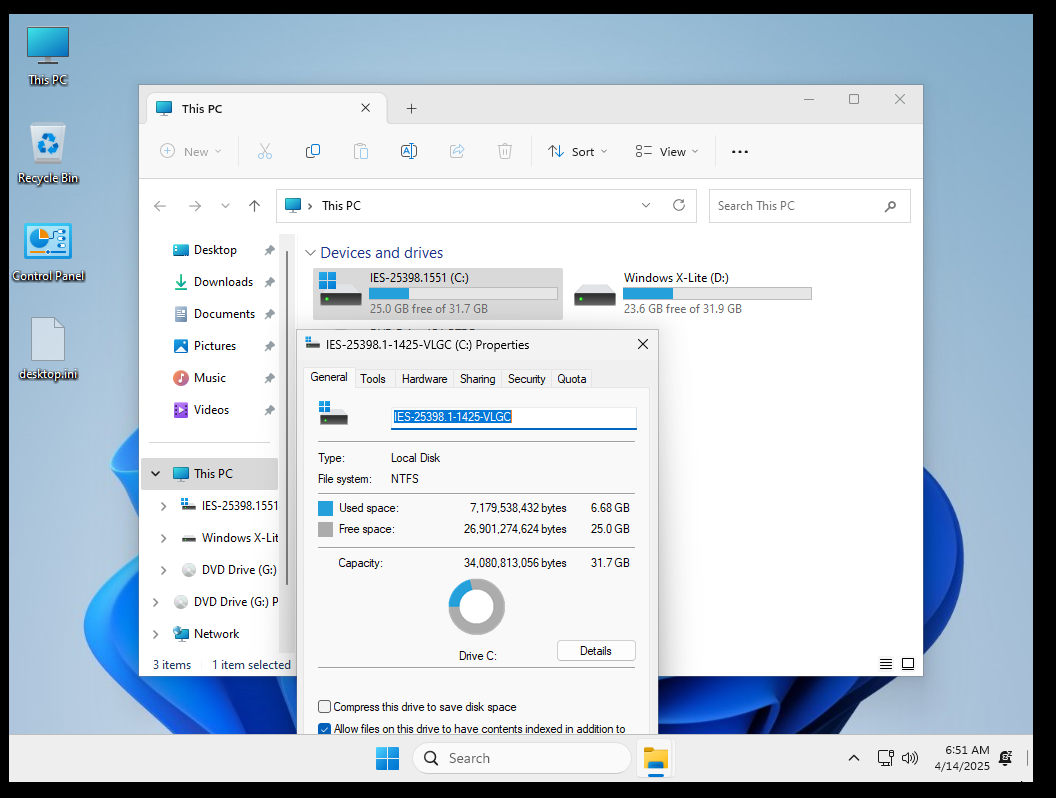This screenshot has height=798, width=1056.
Task: Go forward with the right arrow
Action: pos(195,206)
